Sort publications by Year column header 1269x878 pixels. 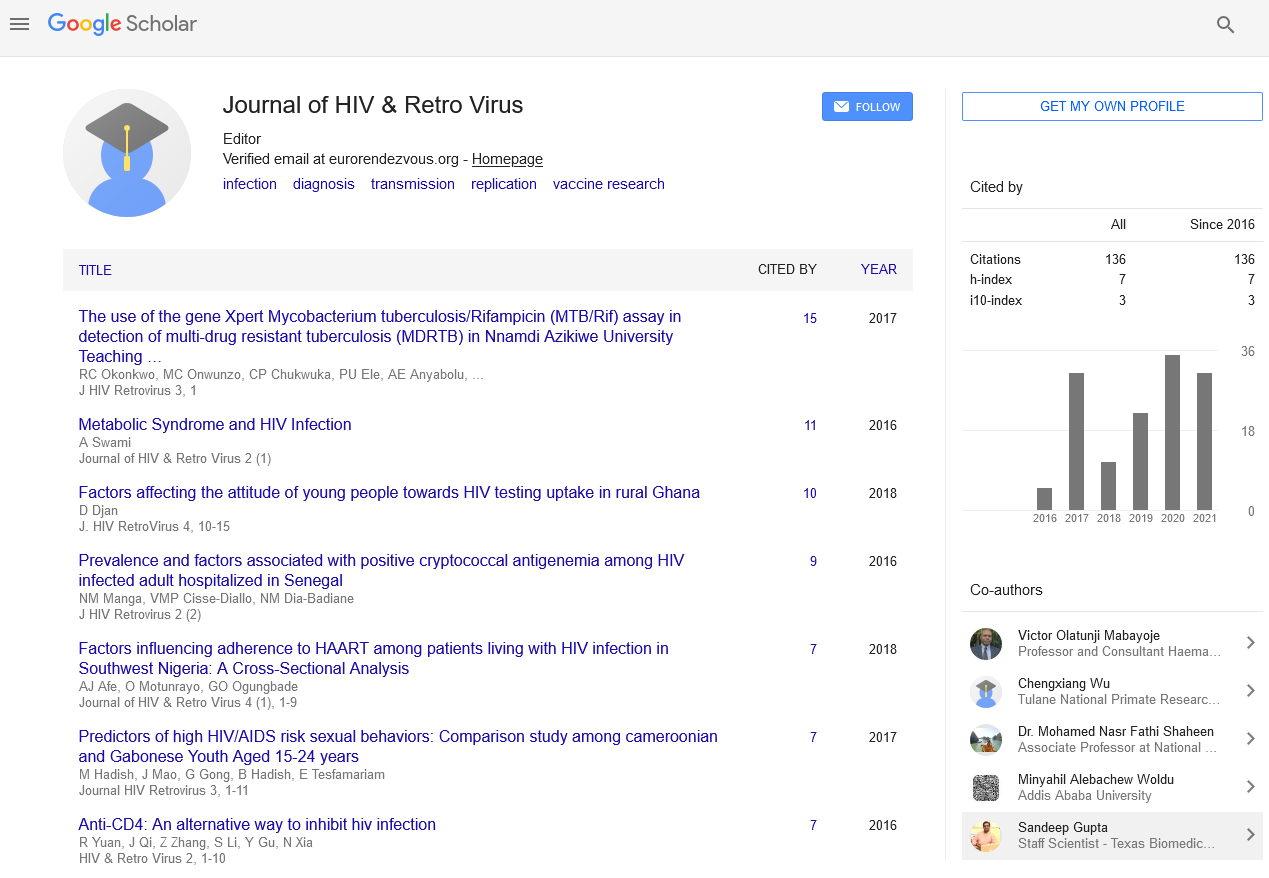coord(878,270)
